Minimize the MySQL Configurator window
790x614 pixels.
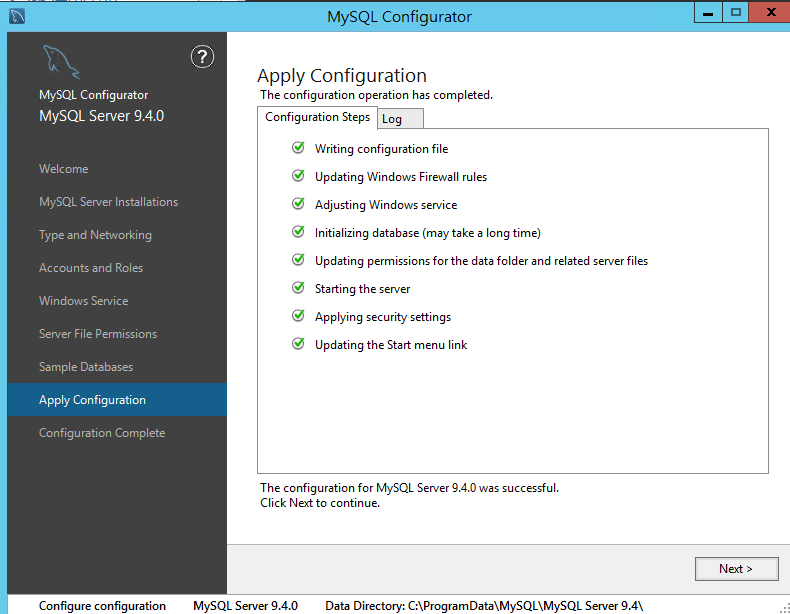[x=708, y=13]
